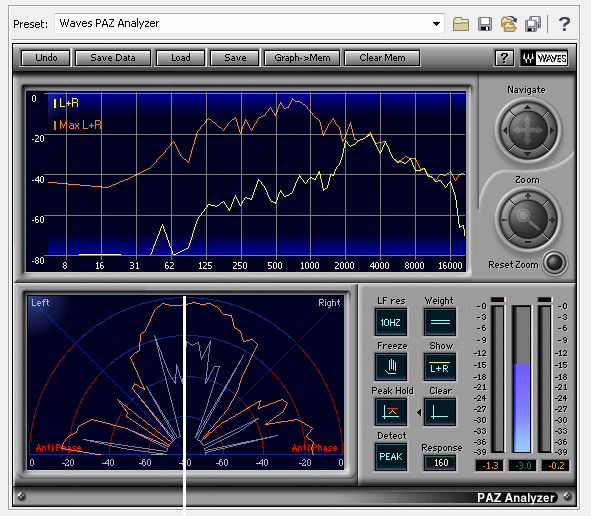This screenshot has height=516, width=591.
Task: Toggle the Freeze hand button
Action: tap(391, 367)
